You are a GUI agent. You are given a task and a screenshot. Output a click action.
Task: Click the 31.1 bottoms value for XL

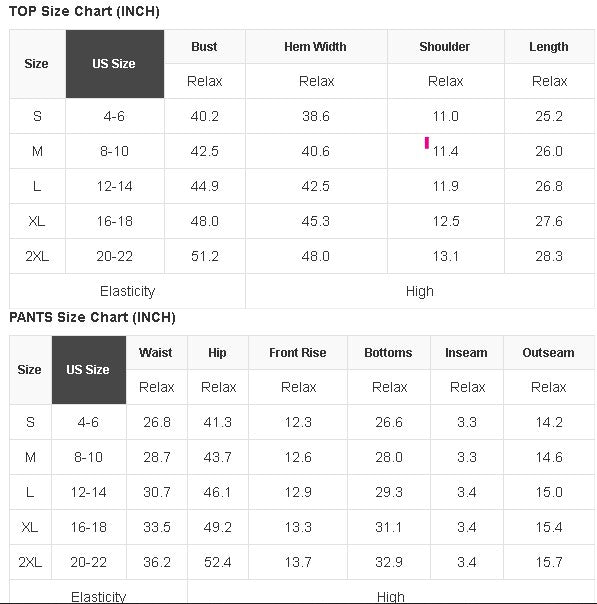[x=389, y=527]
